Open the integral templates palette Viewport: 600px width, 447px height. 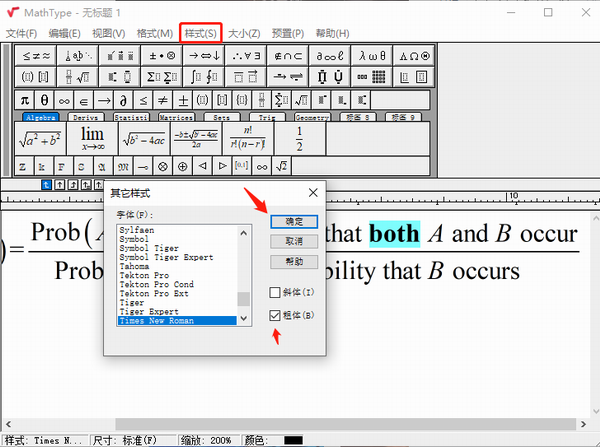204,77
